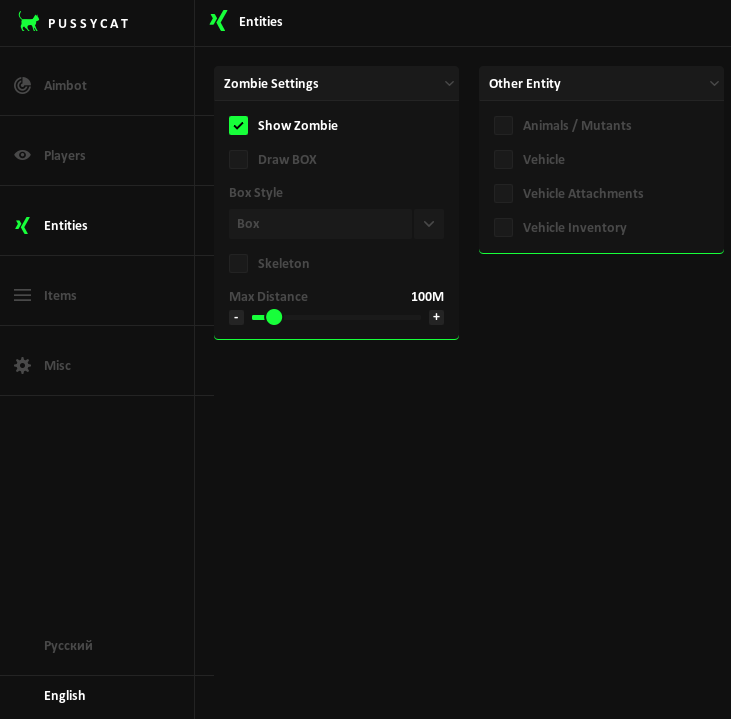Enable the Skeleton checkbox
The image size is (731, 719).
(x=238, y=263)
